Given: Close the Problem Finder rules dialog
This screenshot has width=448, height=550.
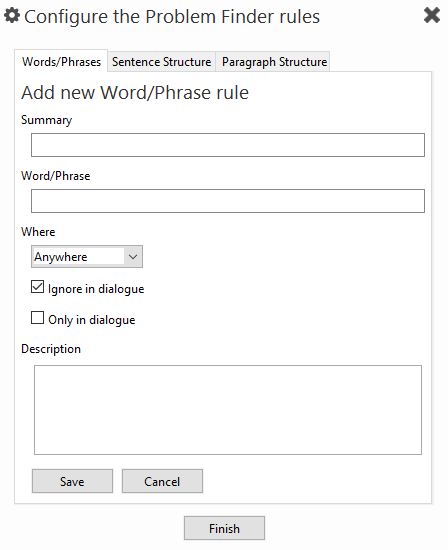Looking at the screenshot, I should (x=432, y=15).
